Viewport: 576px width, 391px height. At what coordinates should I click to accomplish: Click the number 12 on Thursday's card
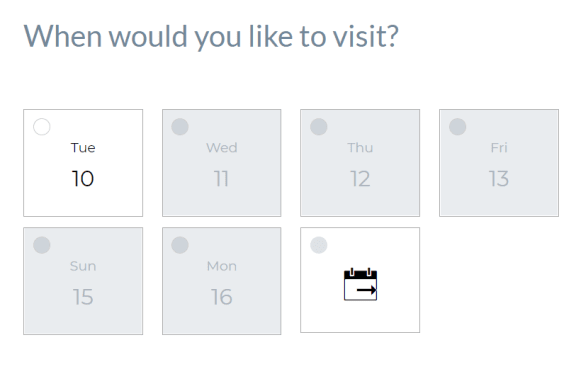pyautogui.click(x=360, y=179)
